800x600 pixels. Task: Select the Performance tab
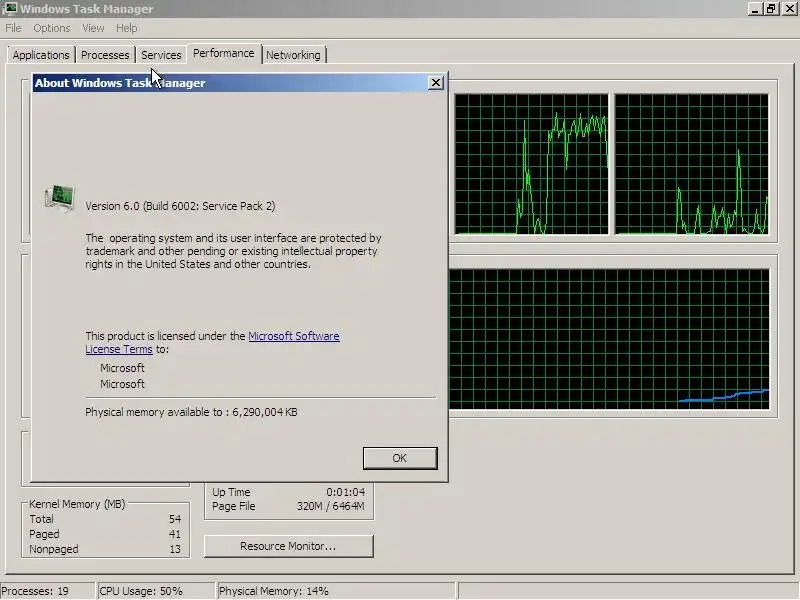(x=223, y=53)
